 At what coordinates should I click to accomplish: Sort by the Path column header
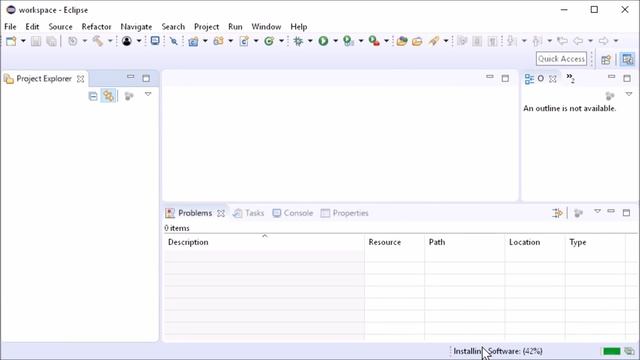[x=464, y=242]
